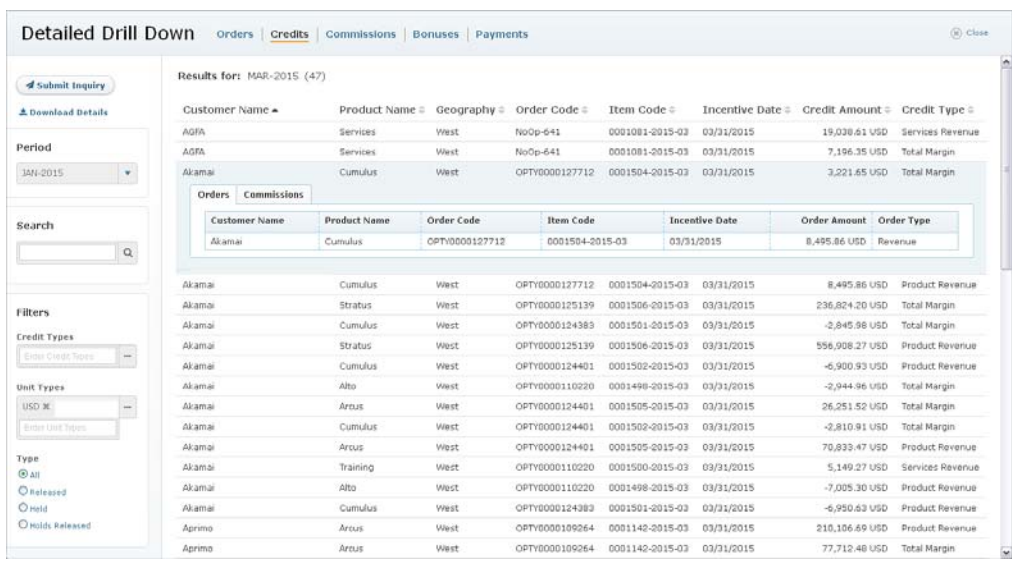
Task: Sort by Credit Amount column header
Action: pos(846,110)
